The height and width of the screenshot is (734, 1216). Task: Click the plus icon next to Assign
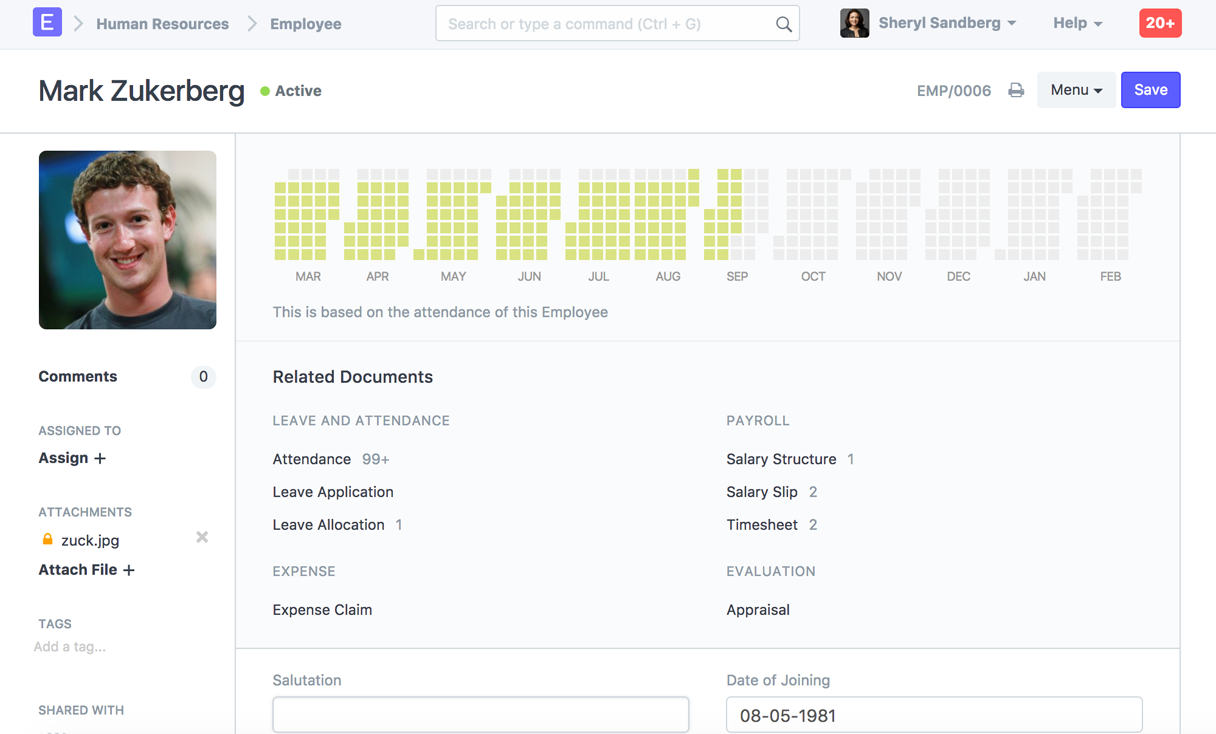click(x=100, y=458)
